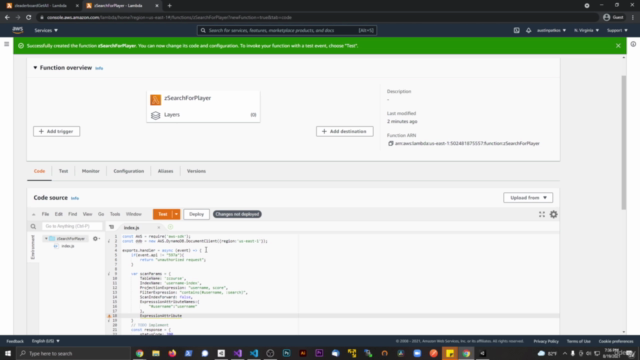The width and height of the screenshot is (640, 360).
Task: Toggle fullscreen for the code editor
Action: pos(542,214)
